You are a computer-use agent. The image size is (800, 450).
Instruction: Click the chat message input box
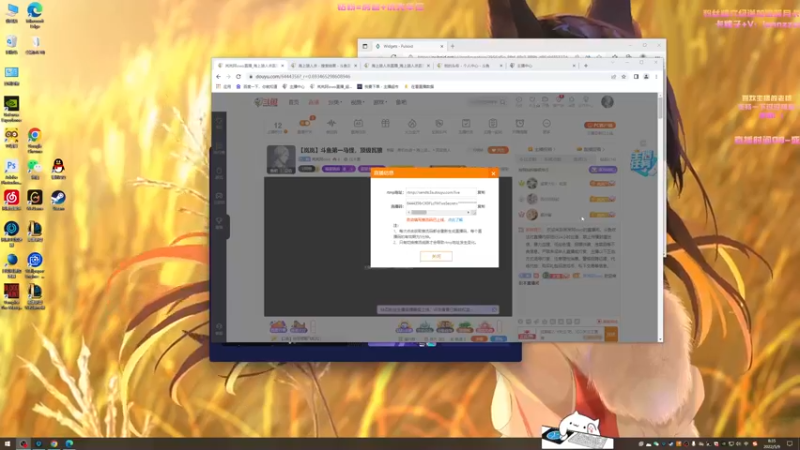click(x=571, y=334)
